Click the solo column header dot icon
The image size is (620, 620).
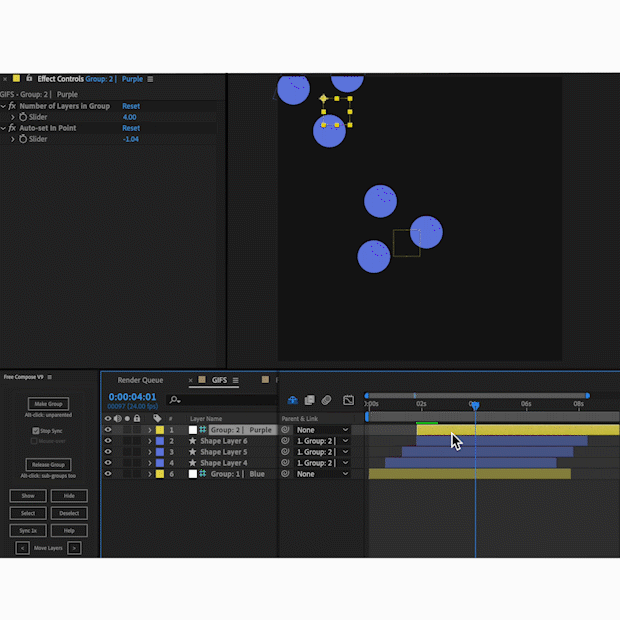point(127,418)
